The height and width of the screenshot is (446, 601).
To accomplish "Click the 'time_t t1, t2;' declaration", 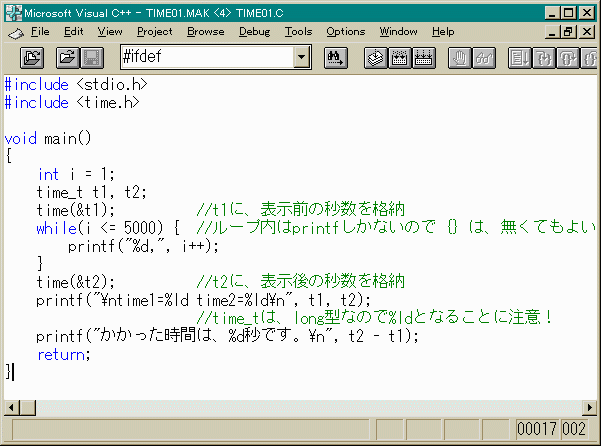I will pos(92,192).
